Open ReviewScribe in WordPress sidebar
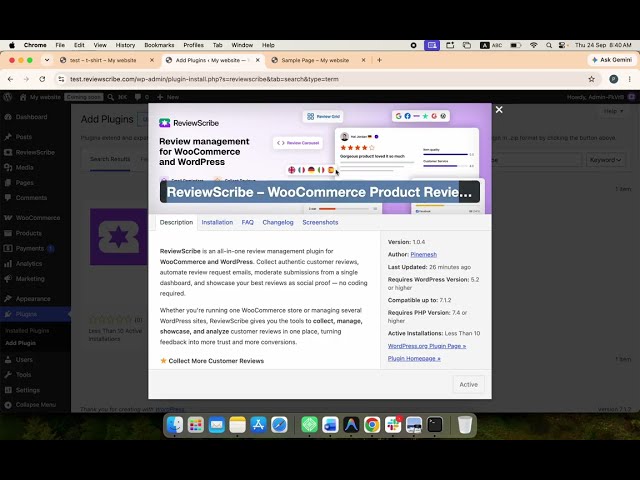This screenshot has height=480, width=640. click(x=36, y=152)
